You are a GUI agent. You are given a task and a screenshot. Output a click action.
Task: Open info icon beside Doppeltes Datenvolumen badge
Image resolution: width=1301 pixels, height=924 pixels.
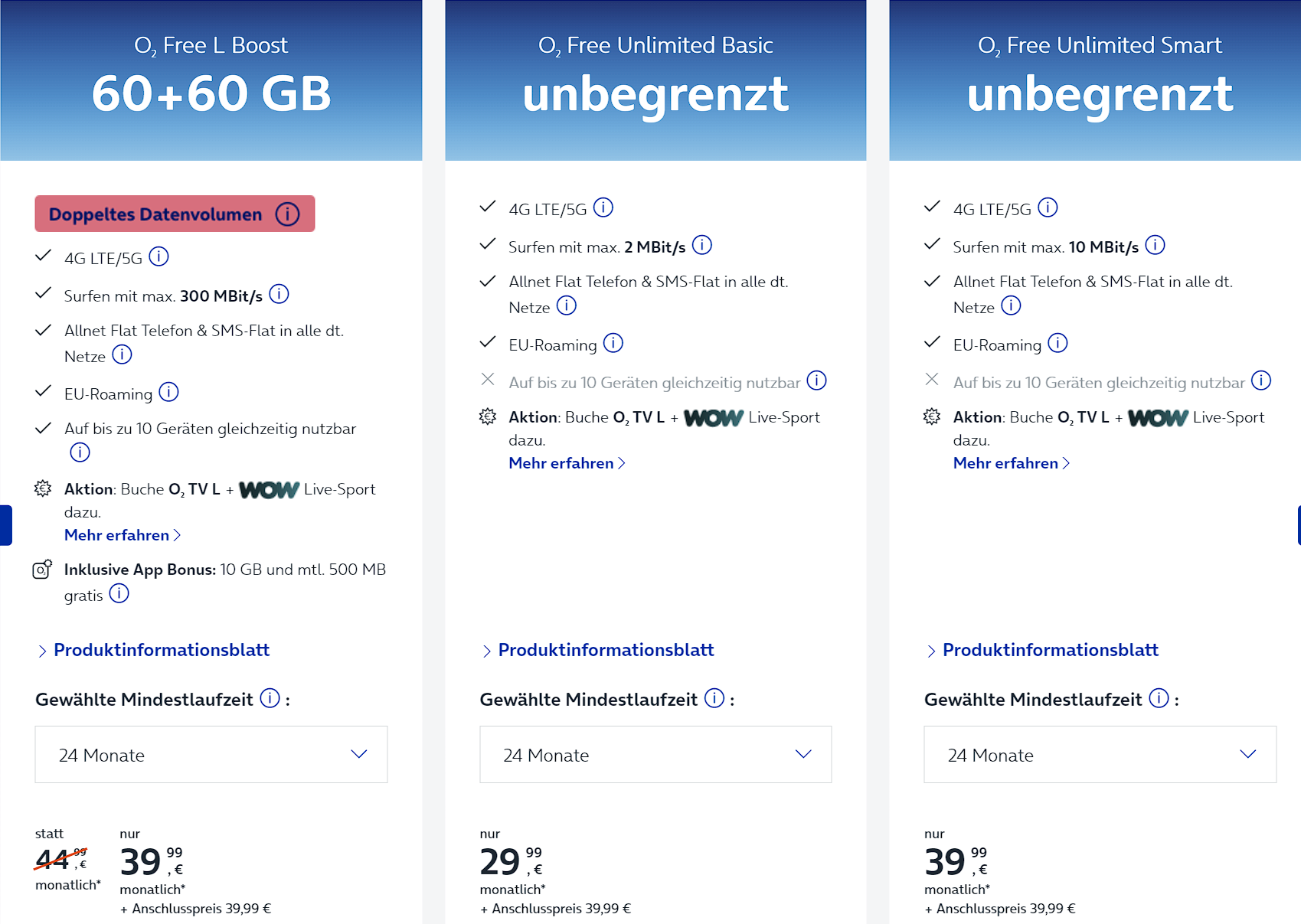coord(288,214)
